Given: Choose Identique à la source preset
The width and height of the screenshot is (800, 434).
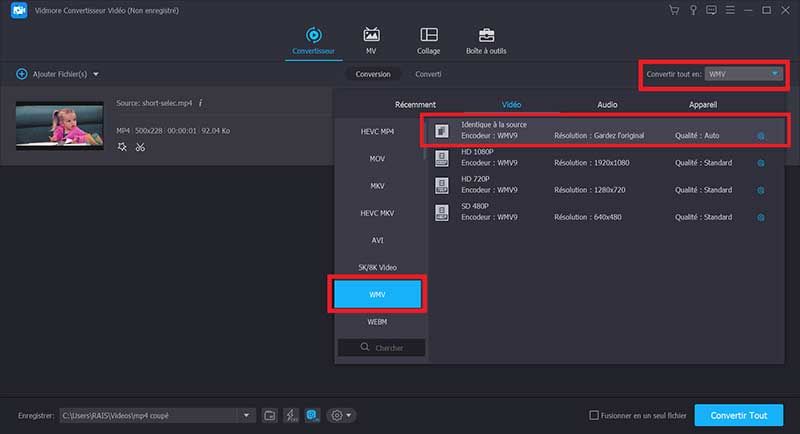Looking at the screenshot, I should [x=605, y=131].
